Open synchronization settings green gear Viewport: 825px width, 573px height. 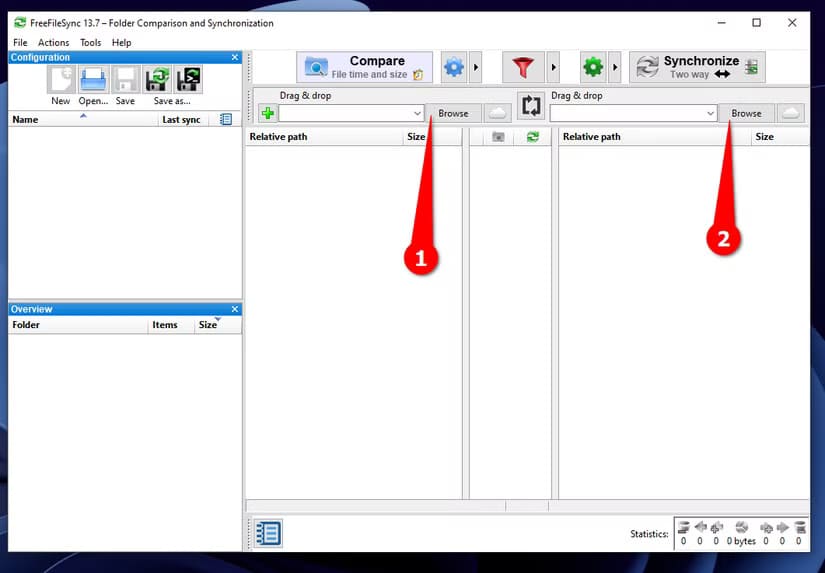(x=593, y=67)
